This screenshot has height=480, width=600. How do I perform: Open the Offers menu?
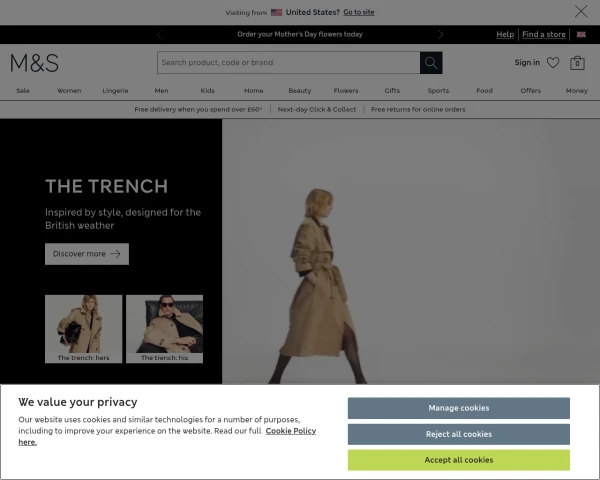coord(530,91)
